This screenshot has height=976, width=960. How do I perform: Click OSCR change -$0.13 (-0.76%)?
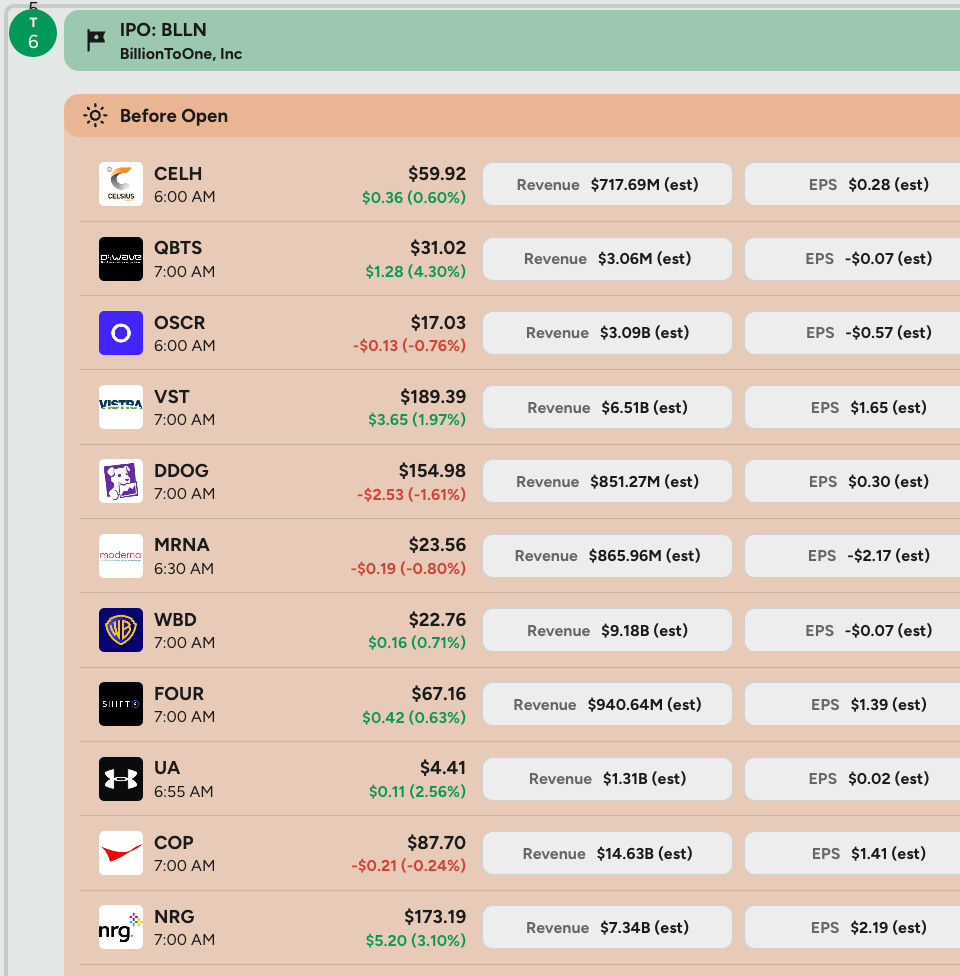pos(410,345)
